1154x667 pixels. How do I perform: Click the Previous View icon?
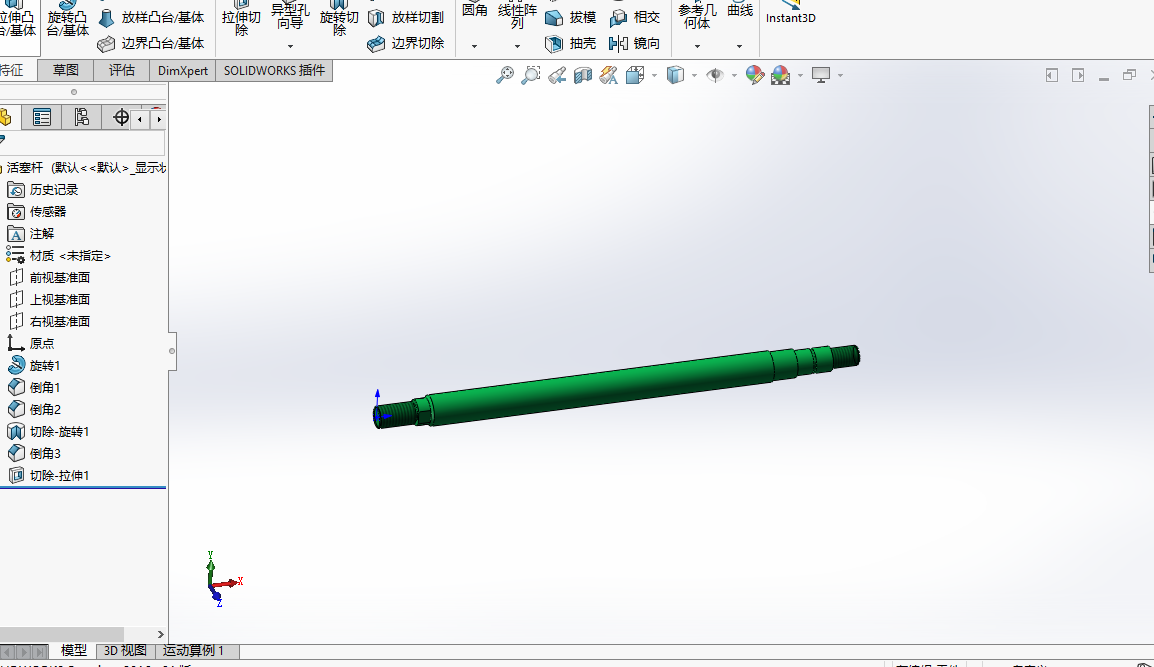point(557,75)
